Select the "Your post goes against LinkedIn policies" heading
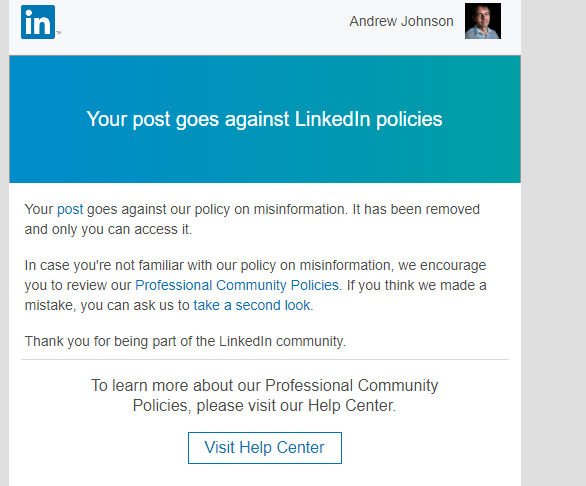This screenshot has height=486, width=586. [265, 119]
